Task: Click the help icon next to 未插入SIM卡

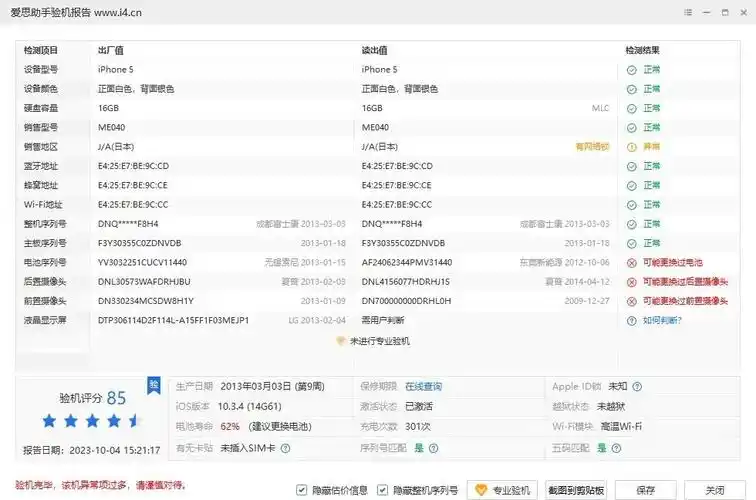Action: click(x=285, y=448)
